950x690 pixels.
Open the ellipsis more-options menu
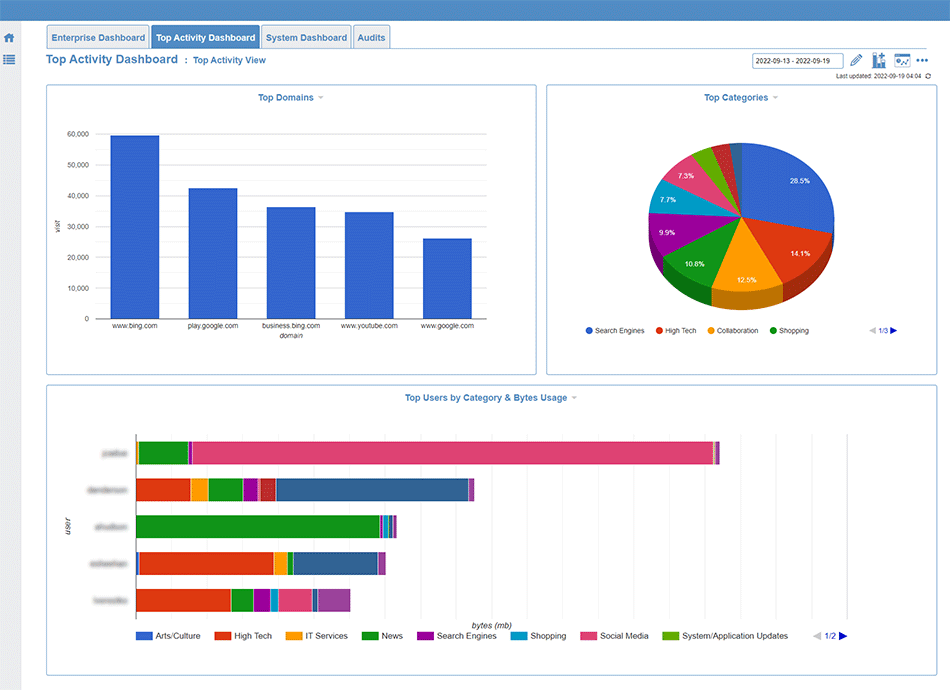(923, 60)
